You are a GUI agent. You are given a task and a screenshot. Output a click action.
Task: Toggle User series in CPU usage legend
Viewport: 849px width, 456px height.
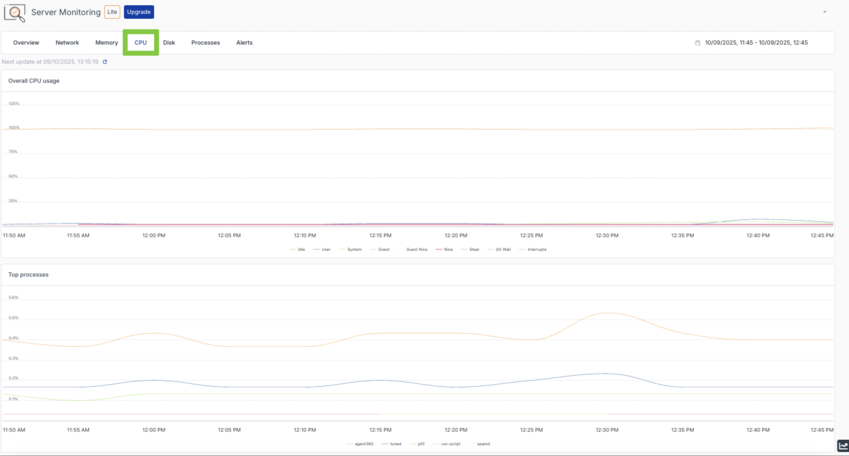[x=323, y=249]
